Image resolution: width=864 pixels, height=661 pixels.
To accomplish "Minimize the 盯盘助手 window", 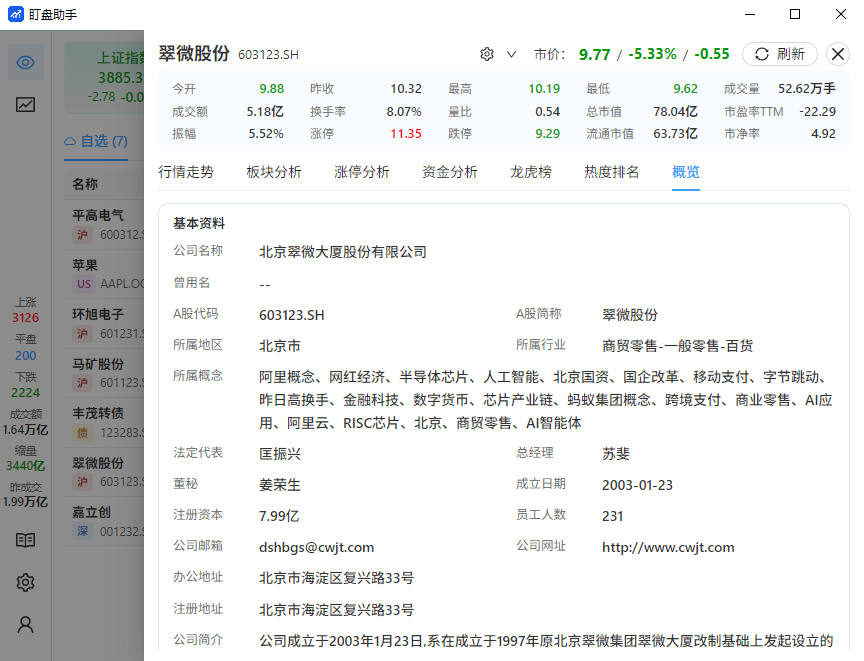I will click(x=750, y=14).
